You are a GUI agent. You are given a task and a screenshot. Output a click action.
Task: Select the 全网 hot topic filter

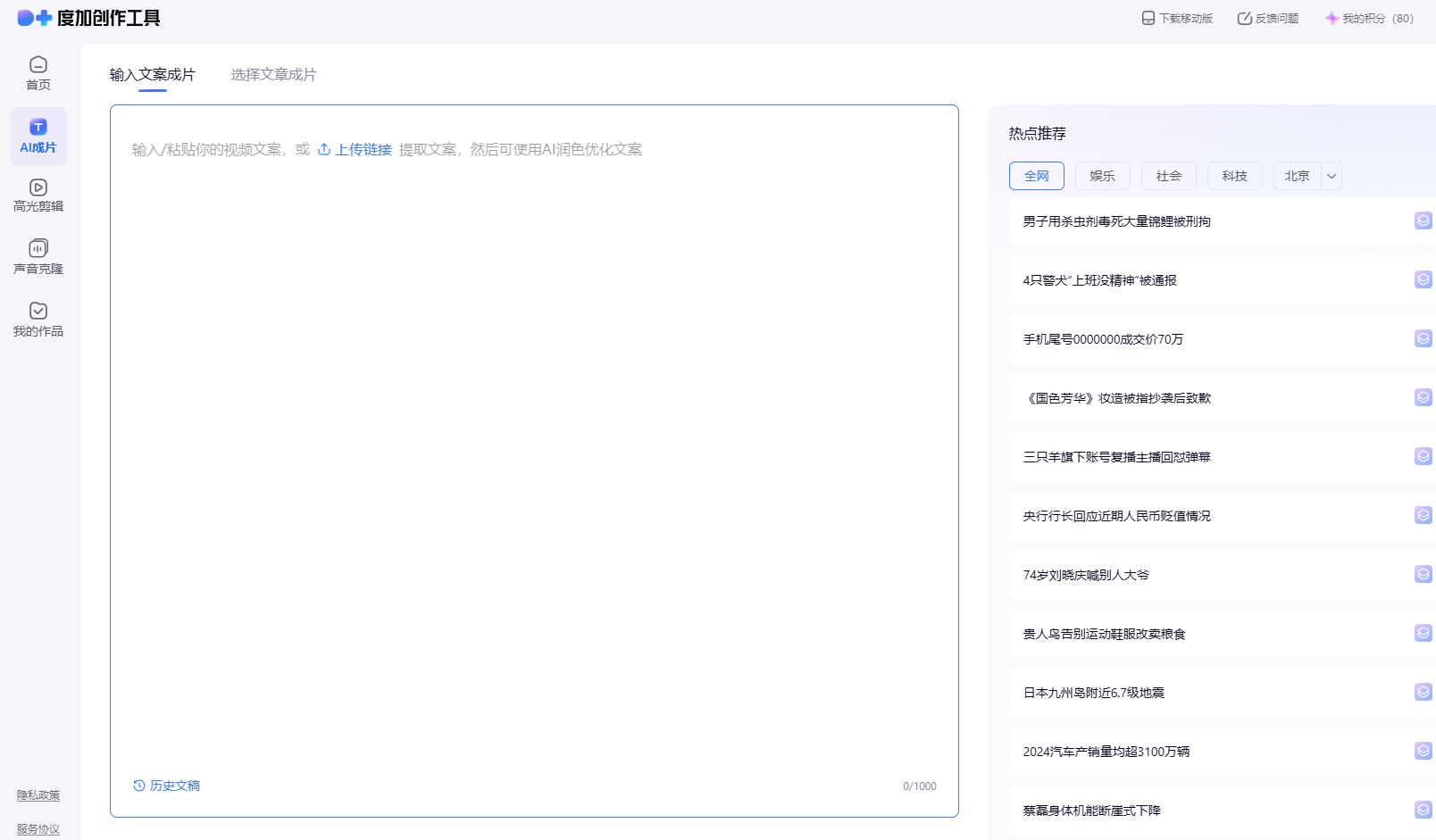[1037, 176]
